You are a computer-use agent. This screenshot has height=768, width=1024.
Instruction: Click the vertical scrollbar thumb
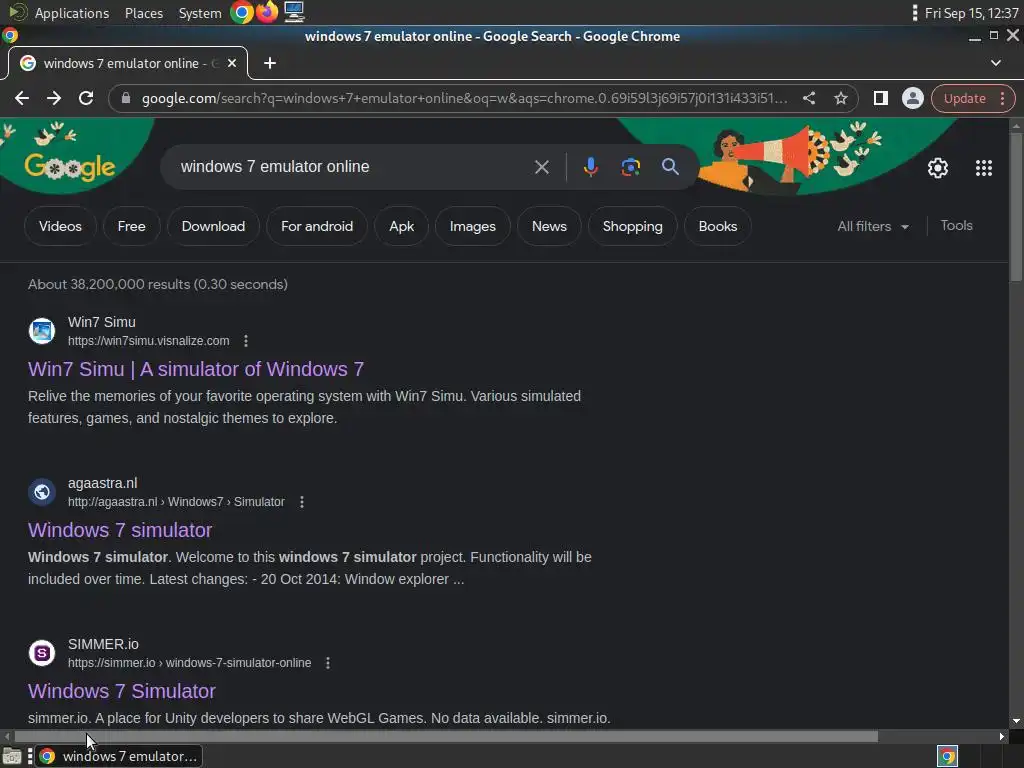tap(1016, 206)
